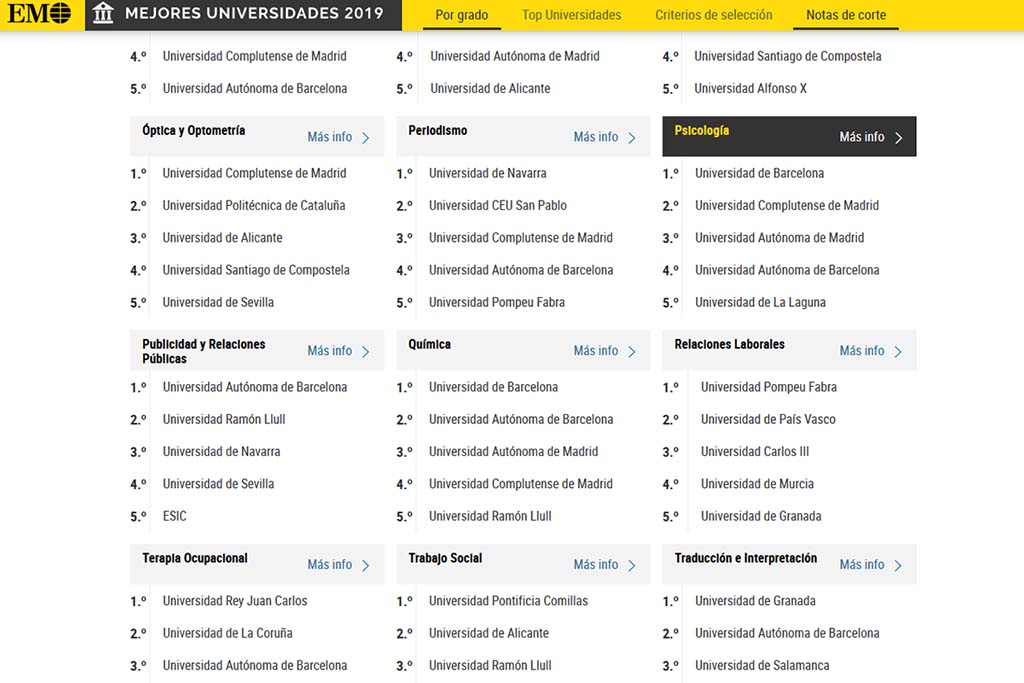Image resolution: width=1024 pixels, height=683 pixels.
Task: Select Universidad Pompeu Fabra in Relaciones Laborales
Action: click(768, 387)
